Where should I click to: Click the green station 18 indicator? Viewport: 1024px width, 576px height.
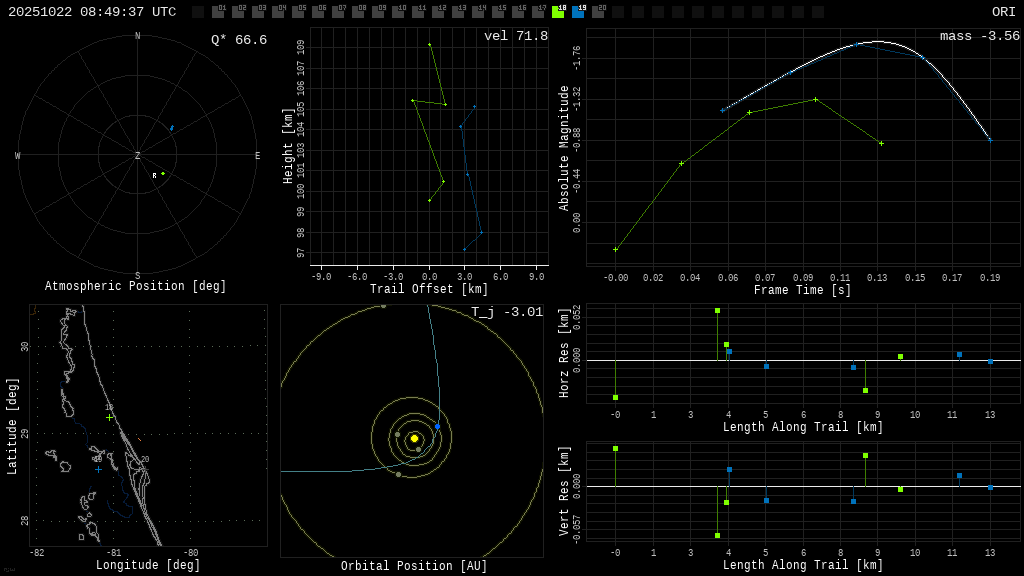click(558, 12)
